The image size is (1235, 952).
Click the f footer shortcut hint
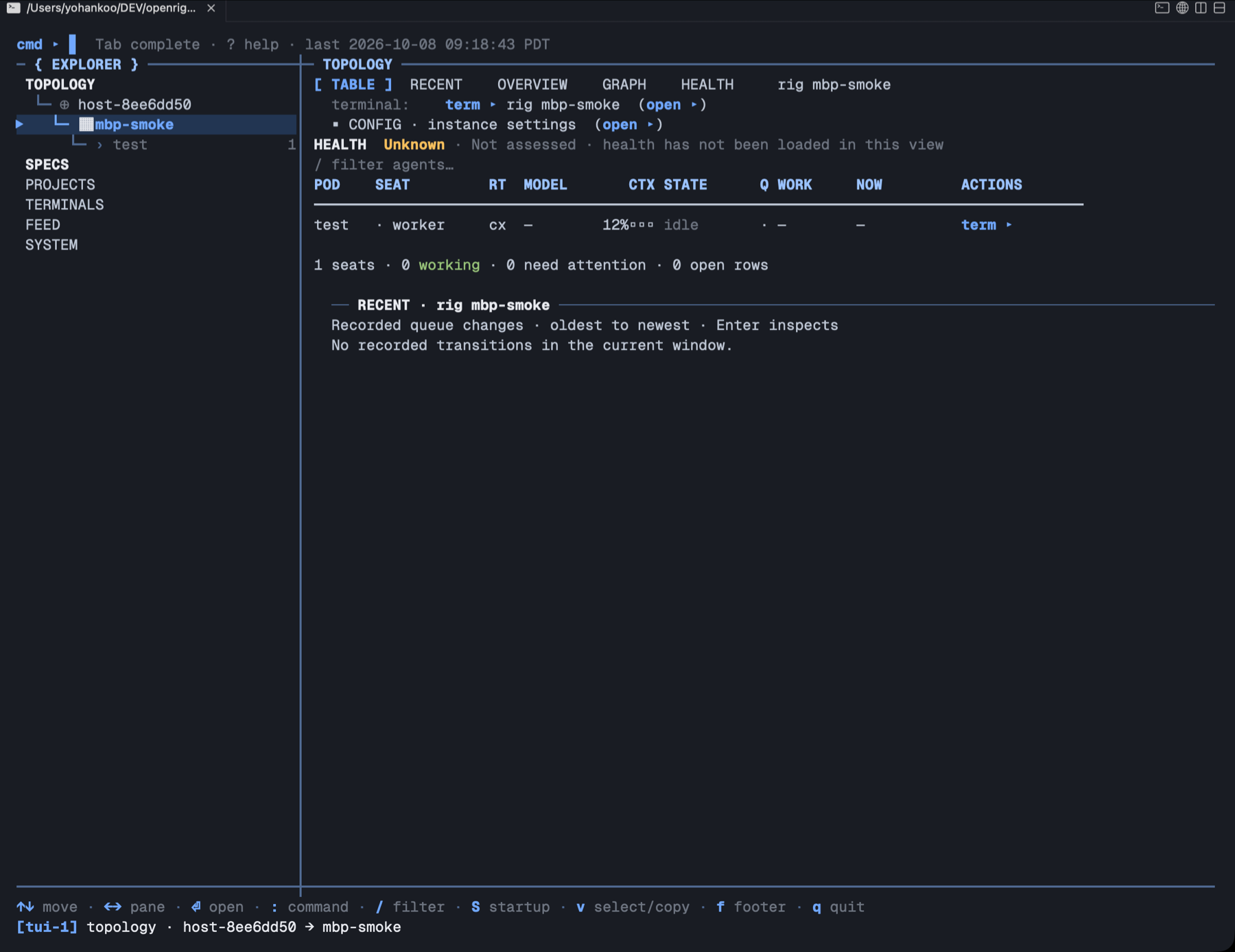click(x=751, y=907)
